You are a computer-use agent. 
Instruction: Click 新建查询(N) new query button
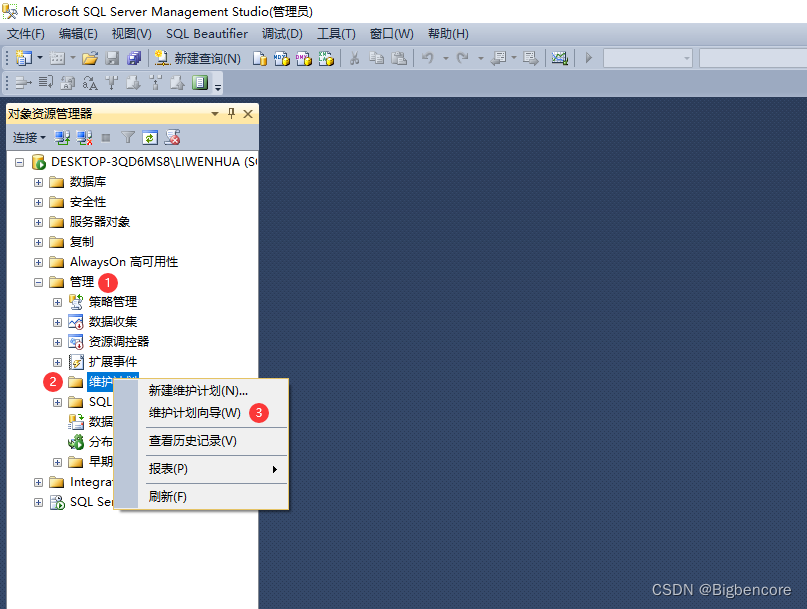tap(198, 58)
